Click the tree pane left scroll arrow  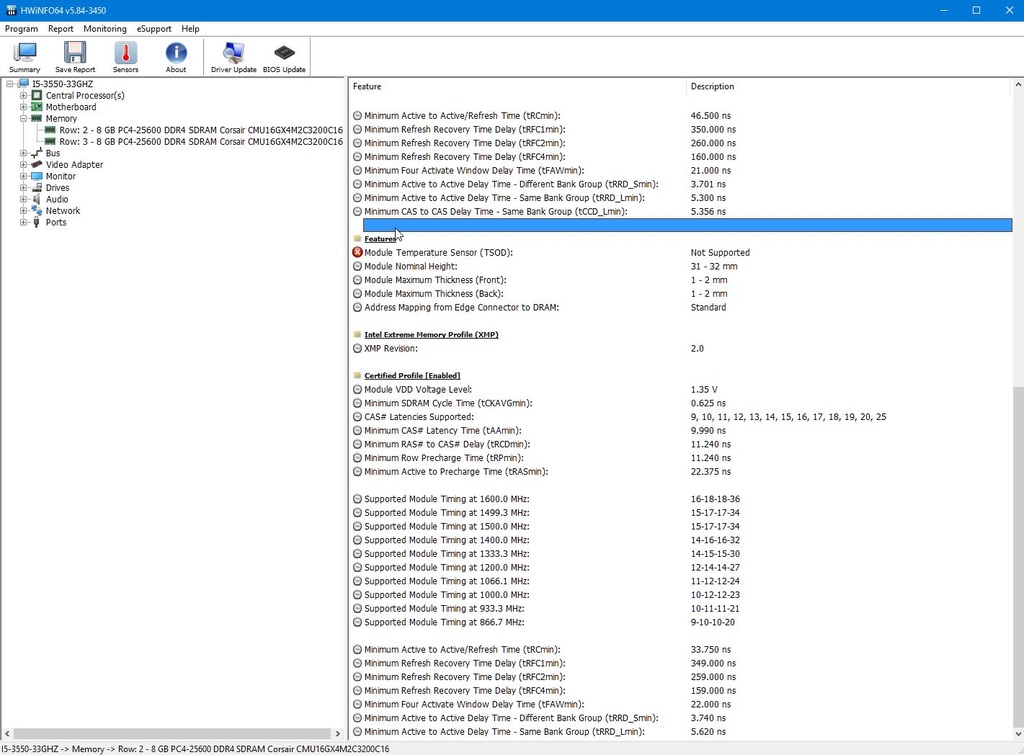[7, 733]
